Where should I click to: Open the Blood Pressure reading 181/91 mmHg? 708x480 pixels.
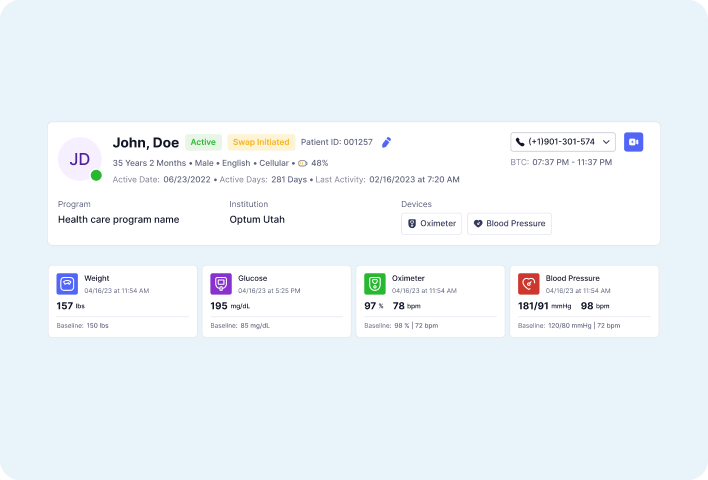coord(543,306)
